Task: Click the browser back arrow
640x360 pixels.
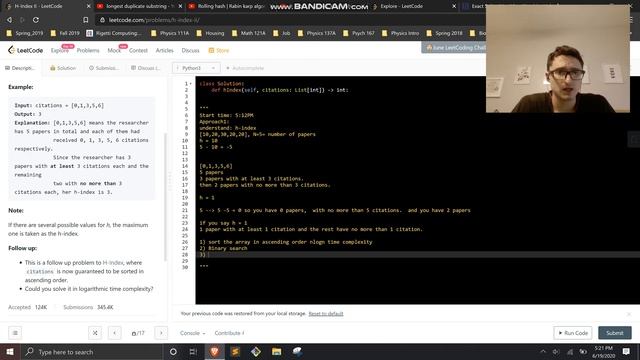Action: [x=9, y=20]
